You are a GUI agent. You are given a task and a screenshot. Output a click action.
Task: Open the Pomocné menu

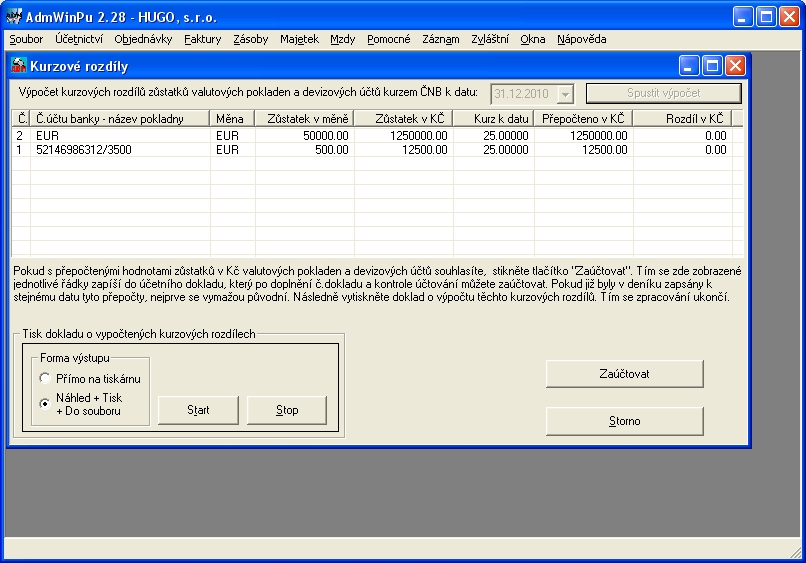(x=389, y=39)
